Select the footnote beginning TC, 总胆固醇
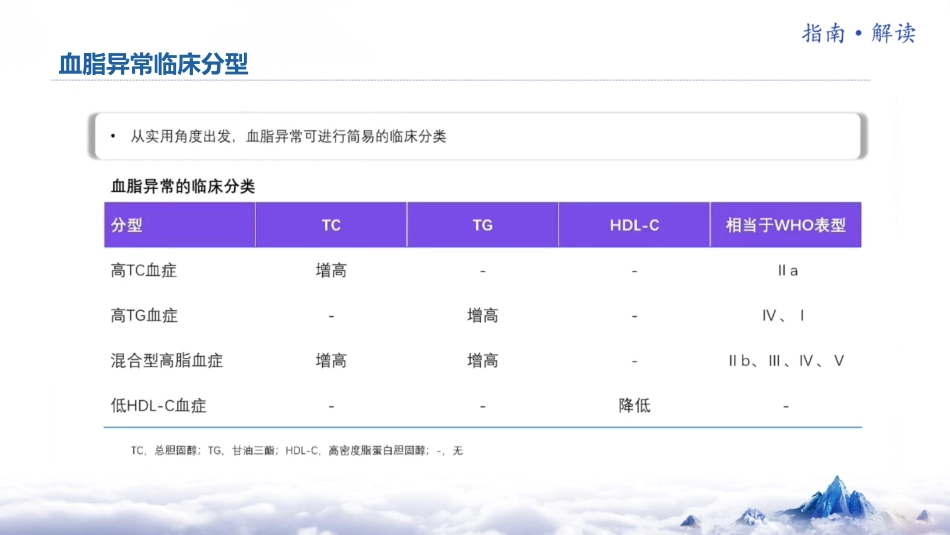The image size is (950, 535). pyautogui.click(x=296, y=451)
